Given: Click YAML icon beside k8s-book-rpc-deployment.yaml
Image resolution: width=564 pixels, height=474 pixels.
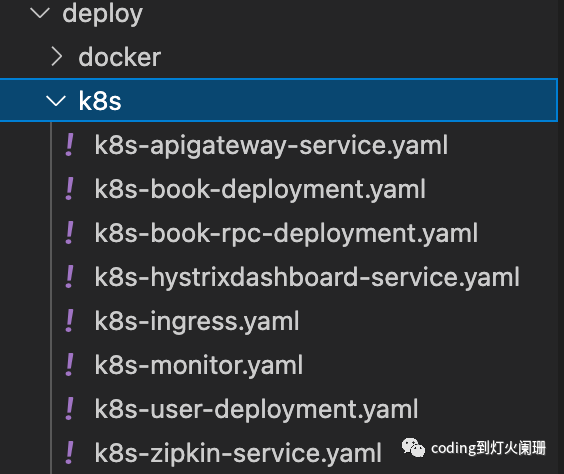Looking at the screenshot, I should pyautogui.click(x=69, y=233).
